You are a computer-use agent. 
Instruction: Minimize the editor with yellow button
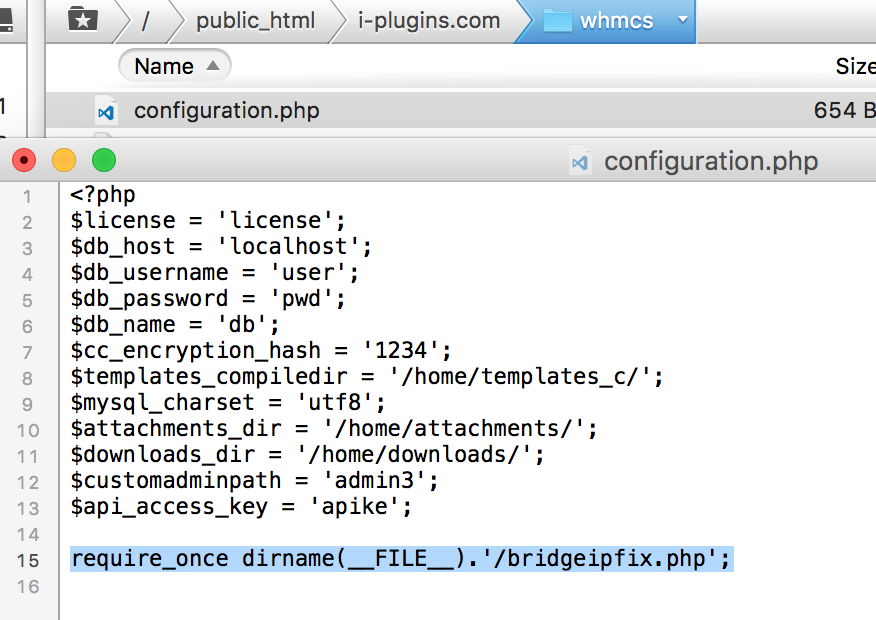(64, 161)
